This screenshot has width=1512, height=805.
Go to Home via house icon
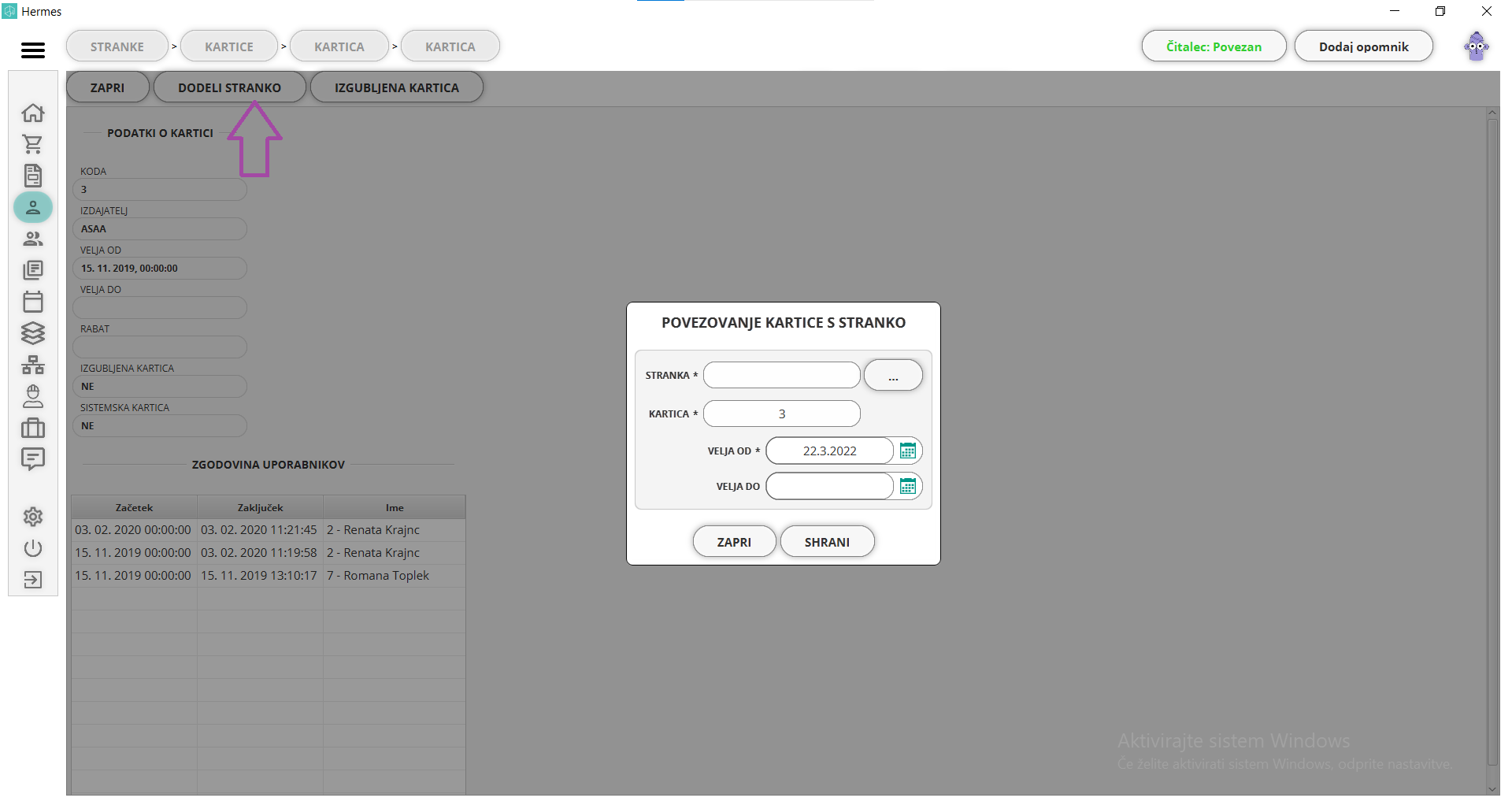pos(33,113)
